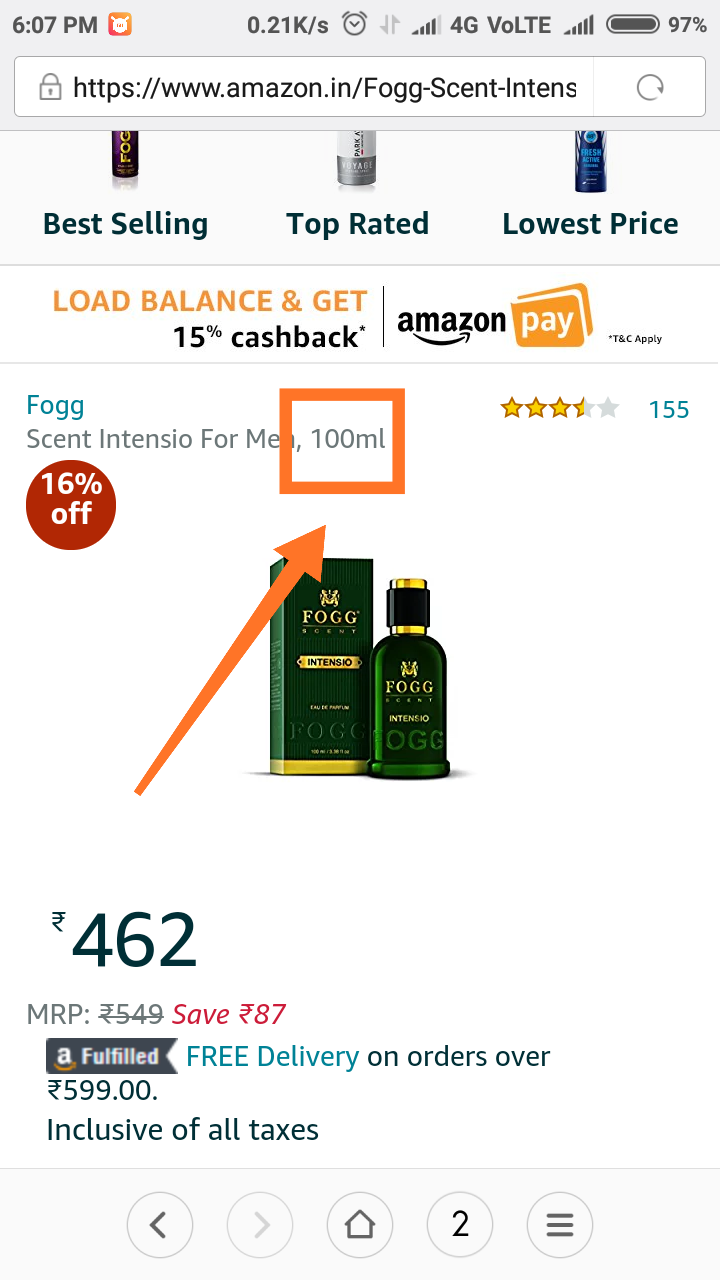
Task: Tap the Park Avenue Voyage thumbnail
Action: tap(357, 160)
